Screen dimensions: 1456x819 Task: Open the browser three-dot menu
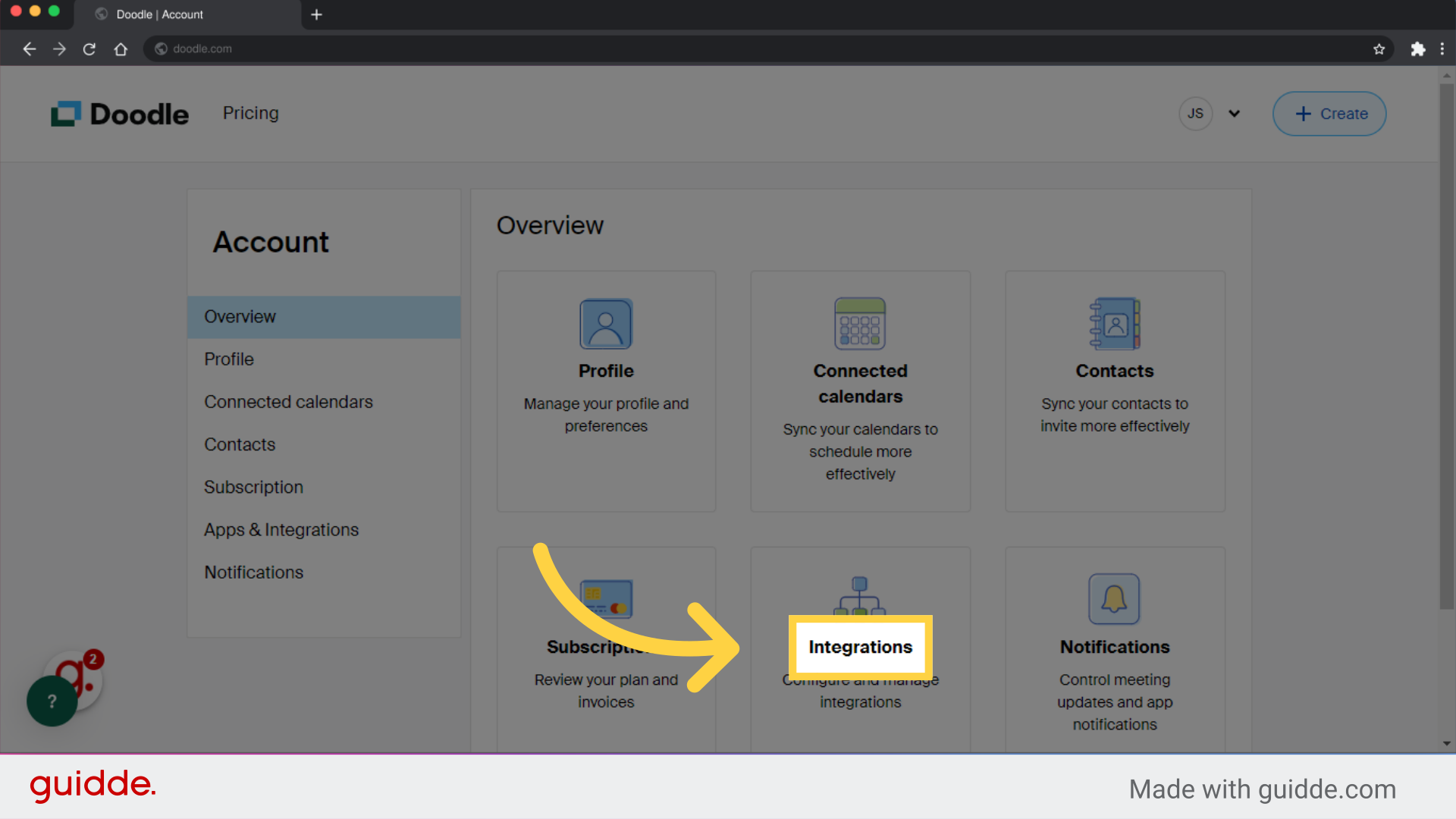(x=1443, y=49)
